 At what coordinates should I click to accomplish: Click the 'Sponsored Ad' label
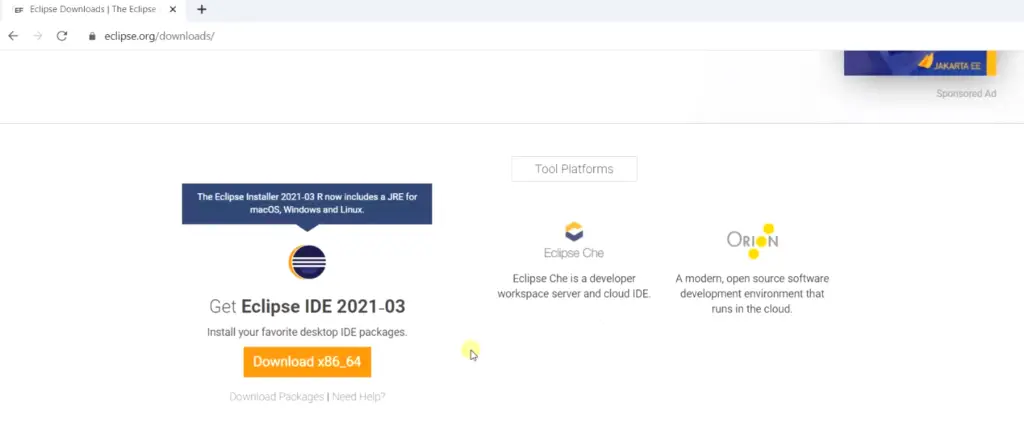pyautogui.click(x=966, y=93)
